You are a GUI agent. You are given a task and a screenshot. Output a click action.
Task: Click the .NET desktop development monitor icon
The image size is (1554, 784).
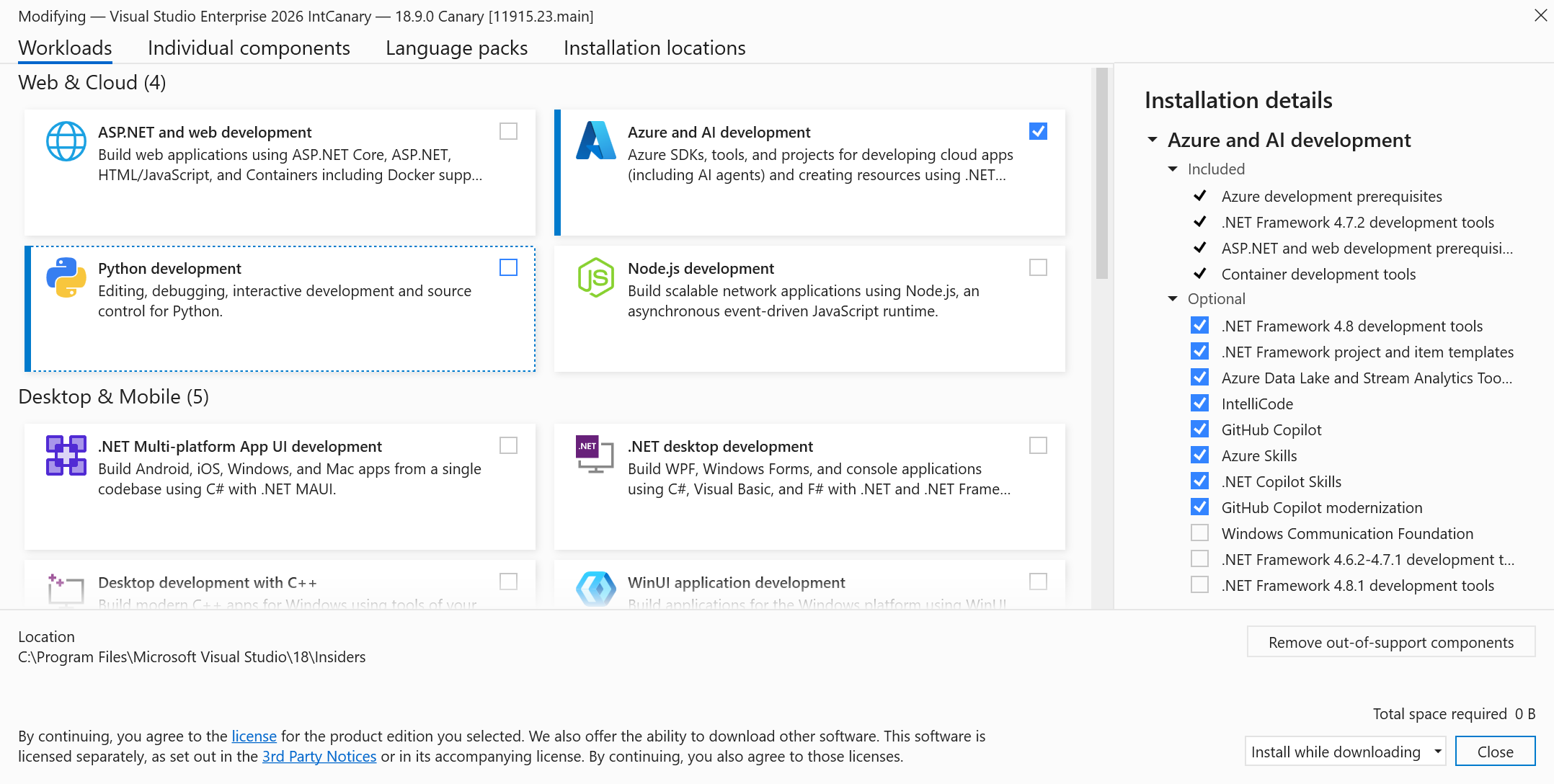595,454
